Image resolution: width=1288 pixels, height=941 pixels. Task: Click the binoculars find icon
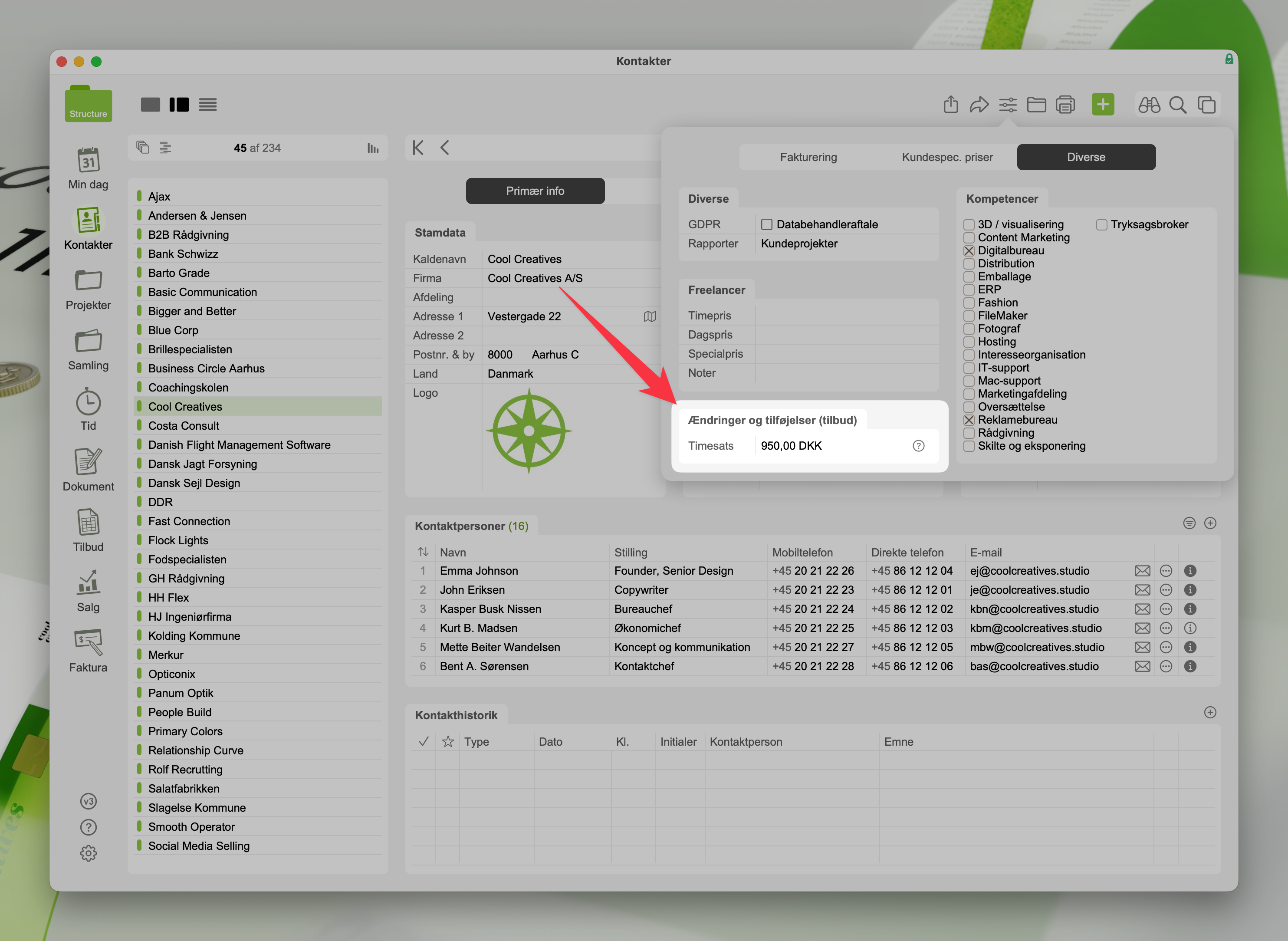1149,105
